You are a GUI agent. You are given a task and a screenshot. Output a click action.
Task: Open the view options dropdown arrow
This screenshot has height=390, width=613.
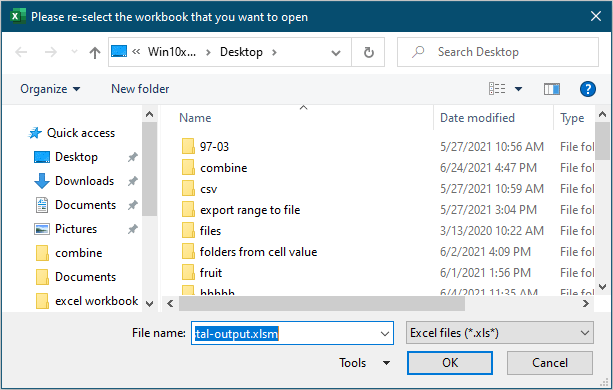518,89
